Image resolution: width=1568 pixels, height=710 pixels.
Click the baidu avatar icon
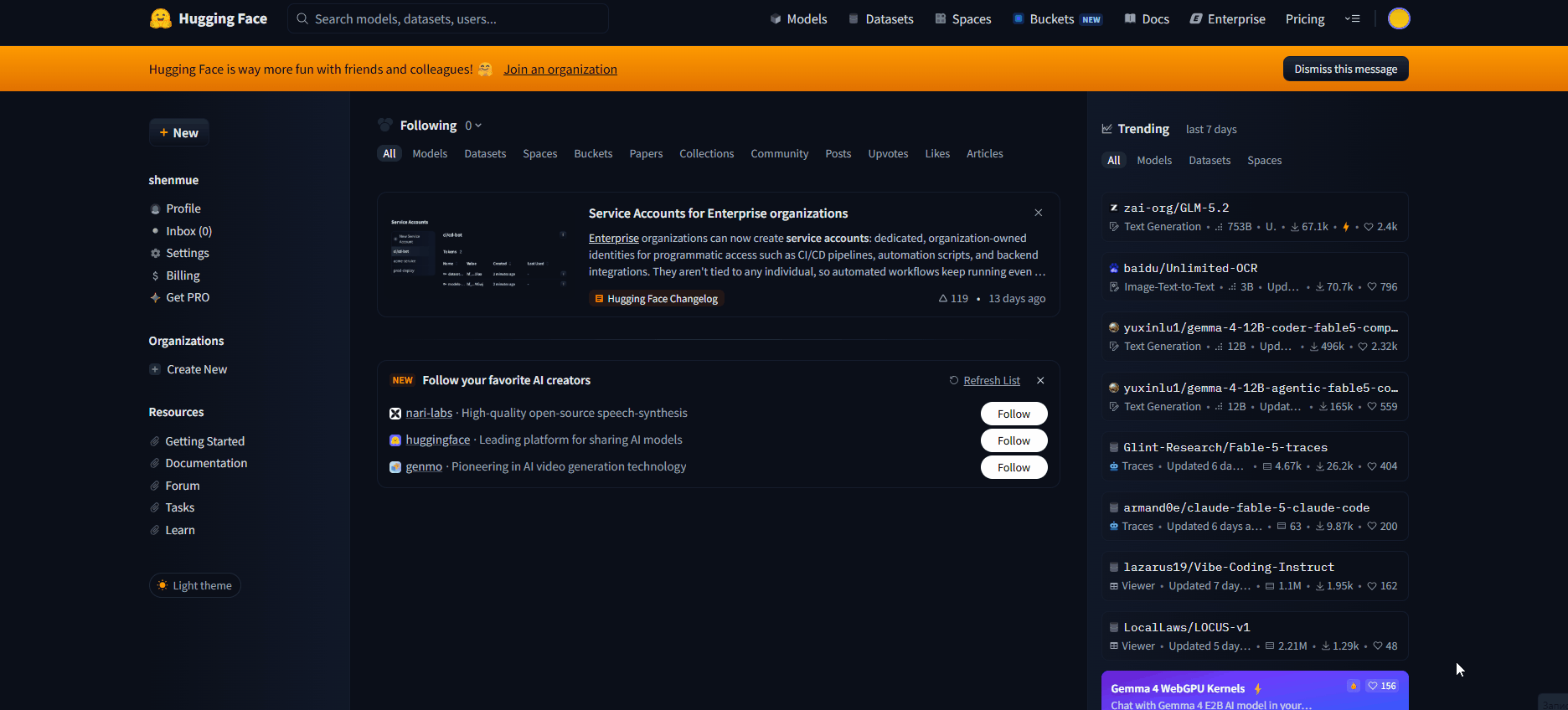coord(1114,268)
